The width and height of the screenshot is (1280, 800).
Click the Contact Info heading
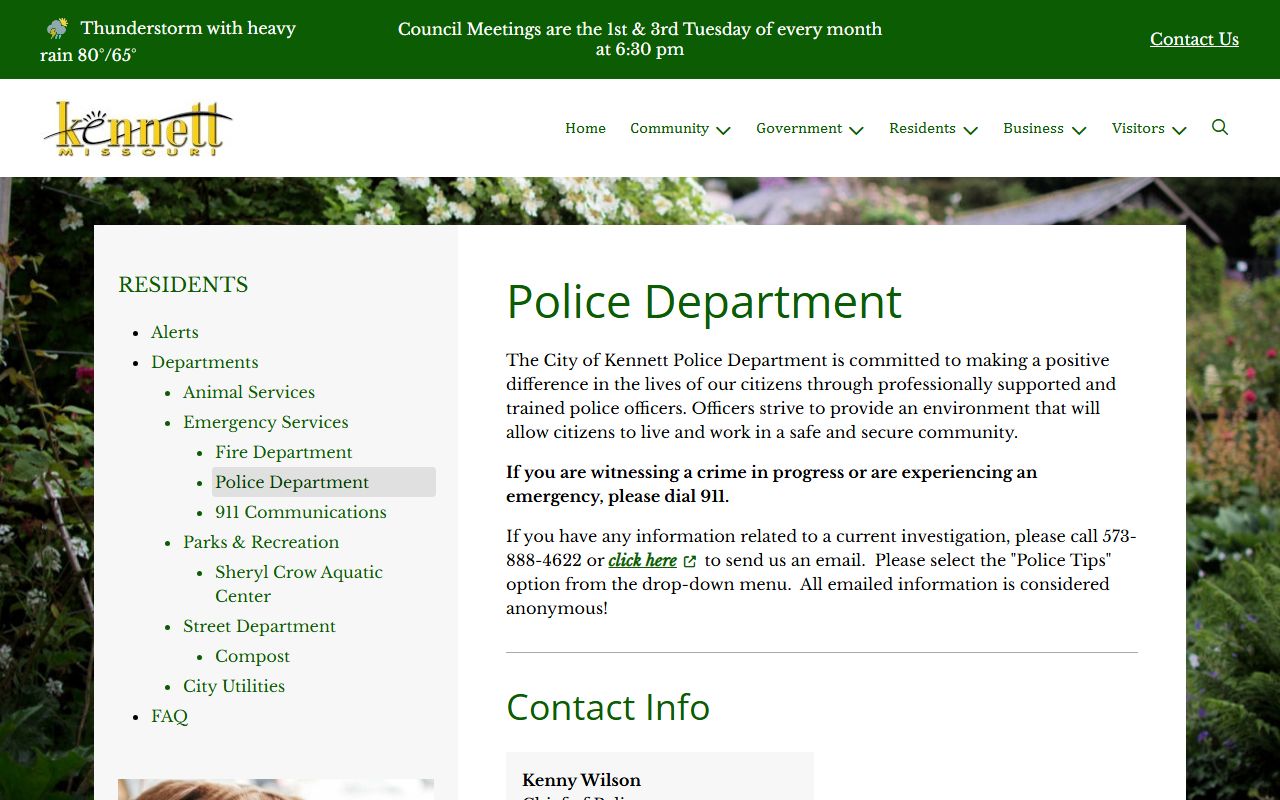coord(608,707)
